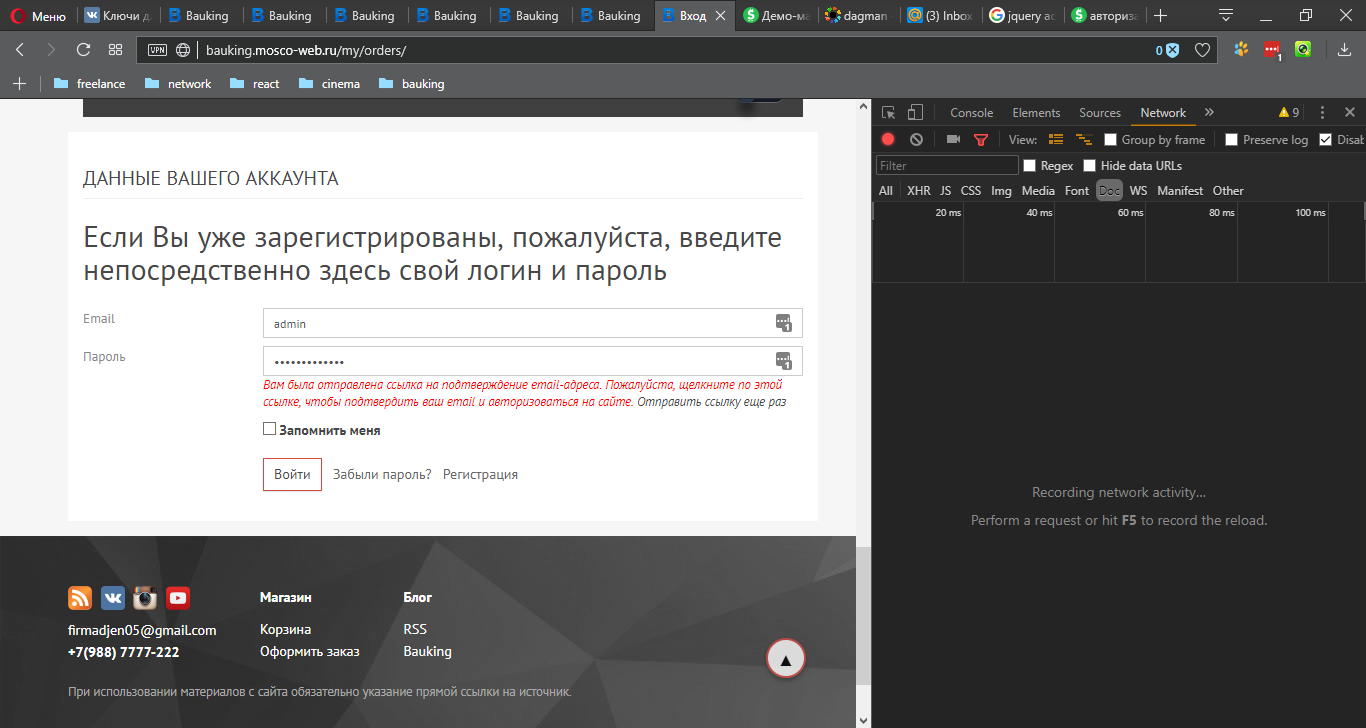The height and width of the screenshot is (728, 1366).
Task: Open the DevTools three-dot menu
Action: coord(1323,113)
